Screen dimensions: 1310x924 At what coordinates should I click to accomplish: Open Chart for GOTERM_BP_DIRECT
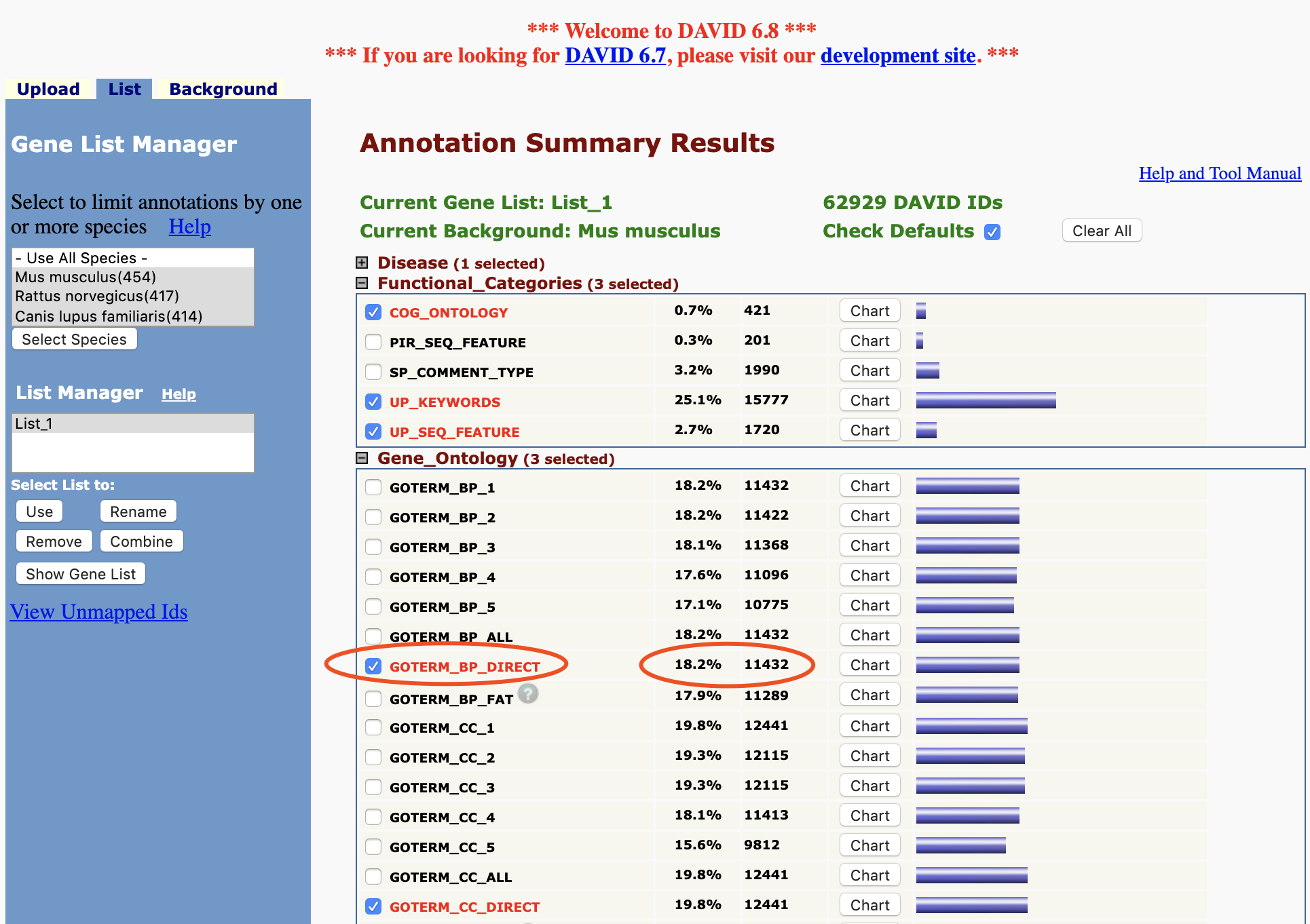(x=870, y=665)
